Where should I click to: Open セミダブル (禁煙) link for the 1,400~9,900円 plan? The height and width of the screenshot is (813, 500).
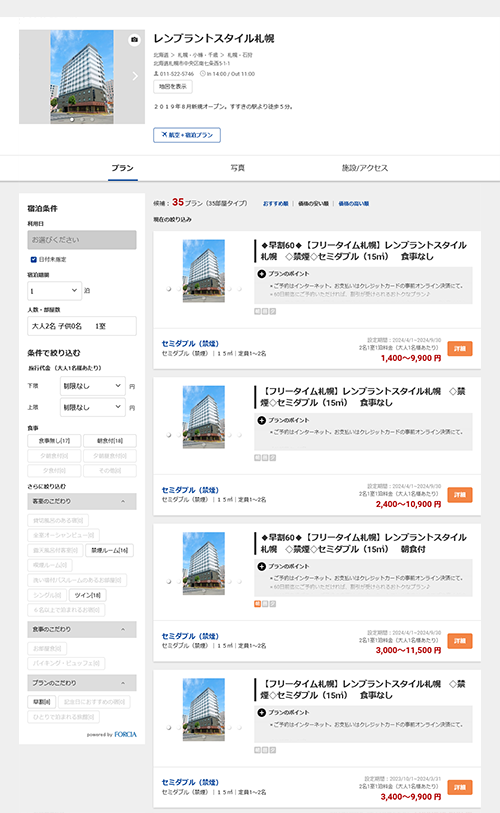tap(190, 343)
